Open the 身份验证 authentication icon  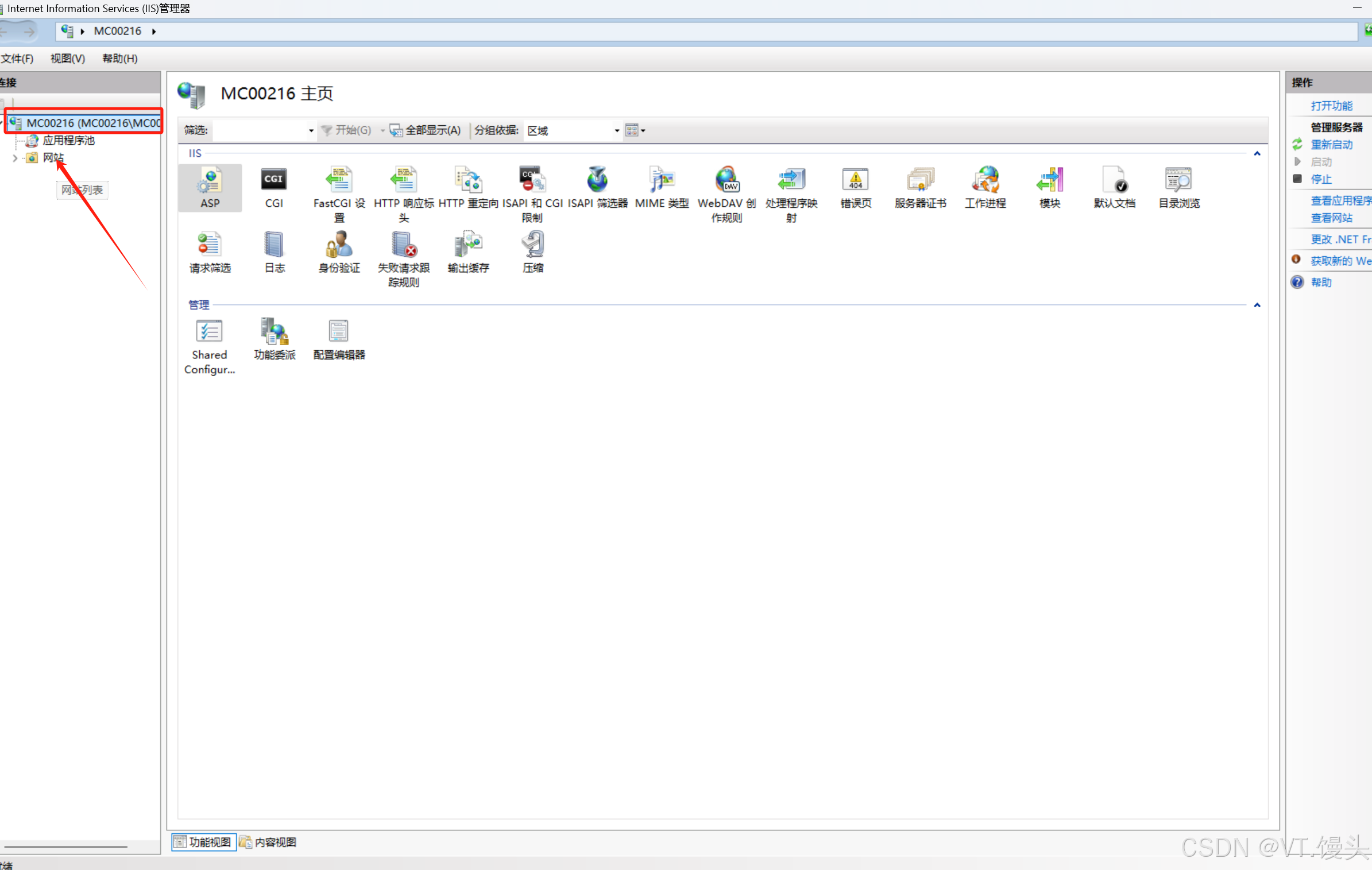point(339,251)
